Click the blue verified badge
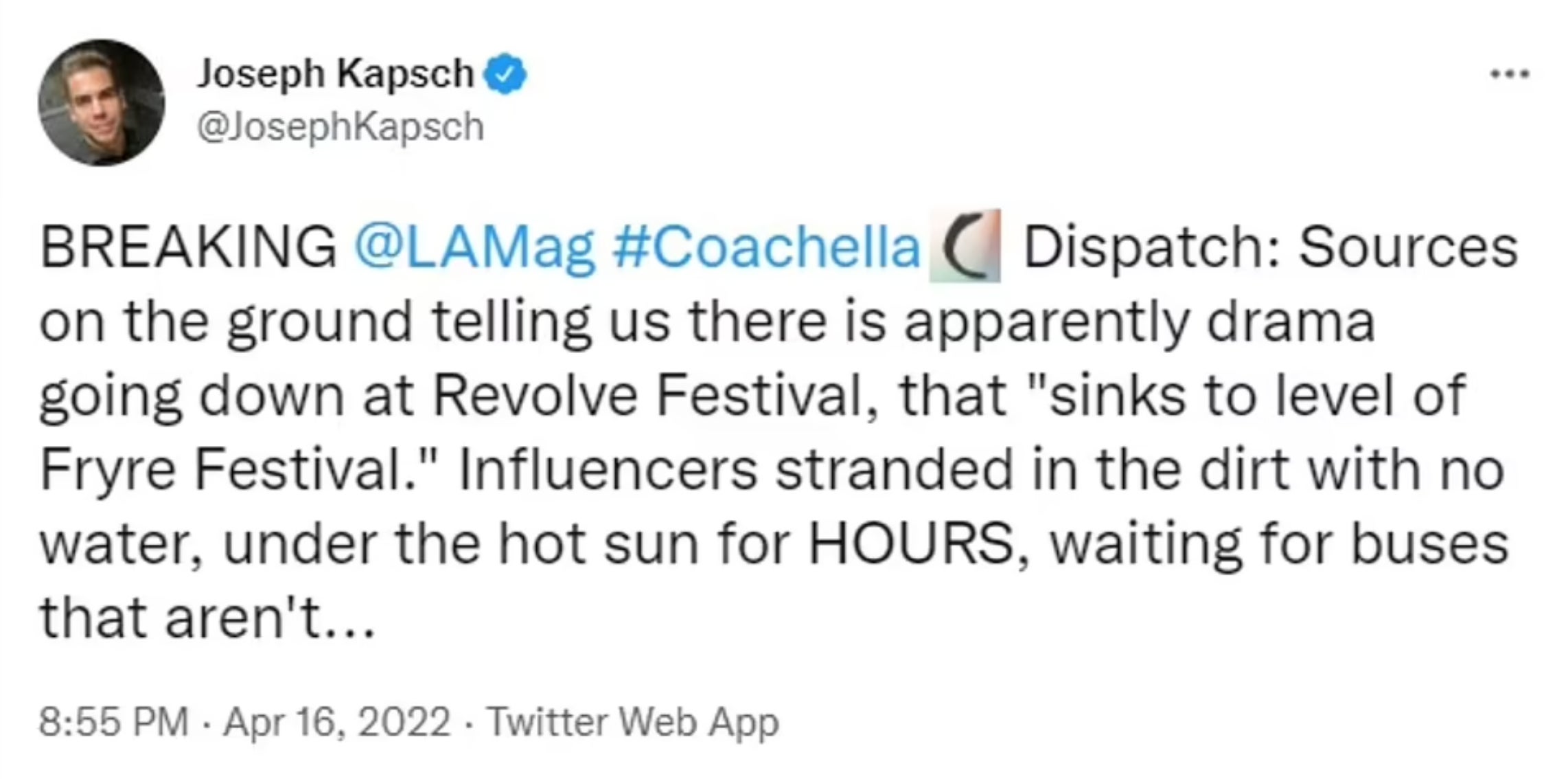 point(507,74)
